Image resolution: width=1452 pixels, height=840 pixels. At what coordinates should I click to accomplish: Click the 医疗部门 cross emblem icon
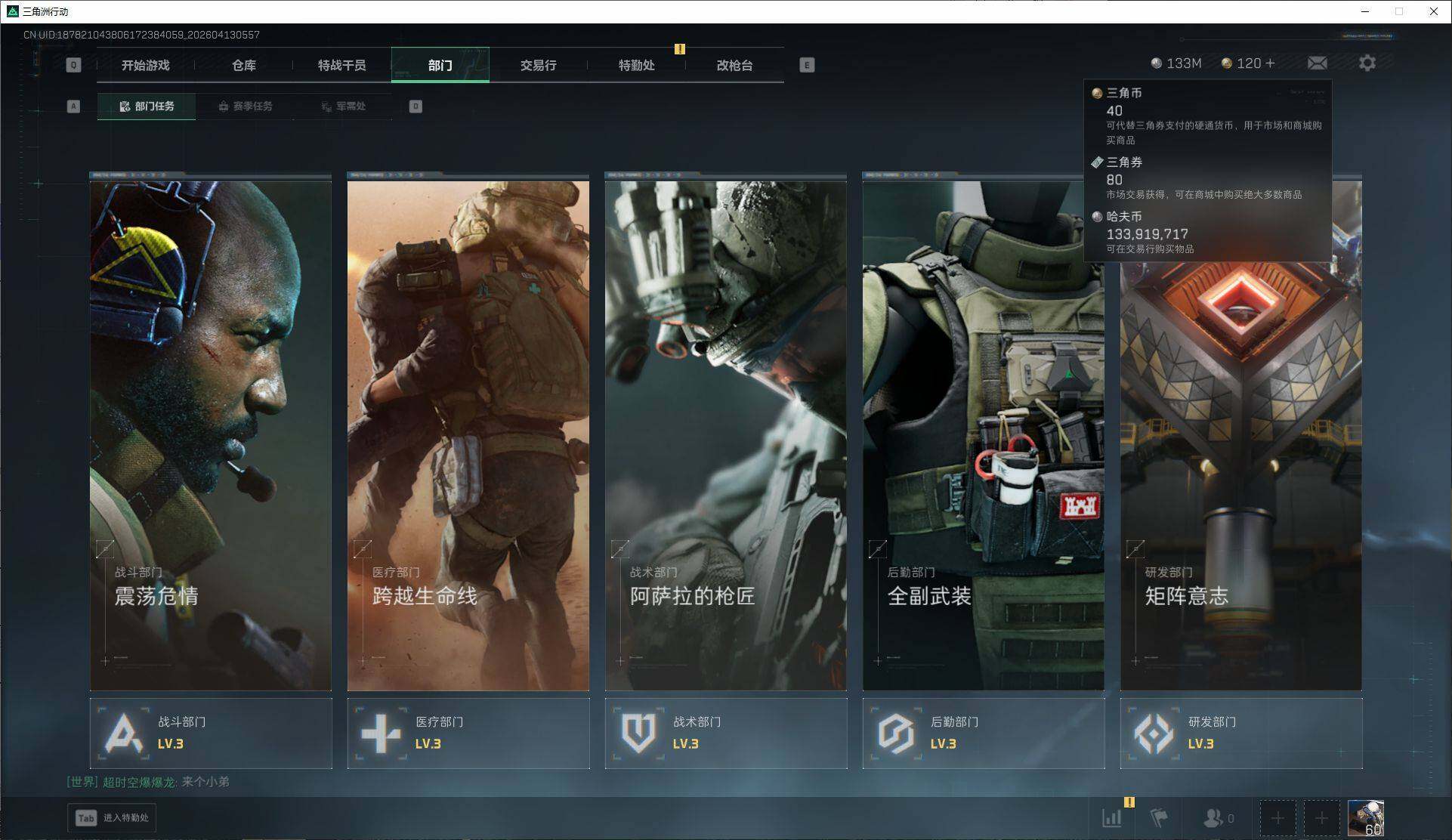pos(381,733)
